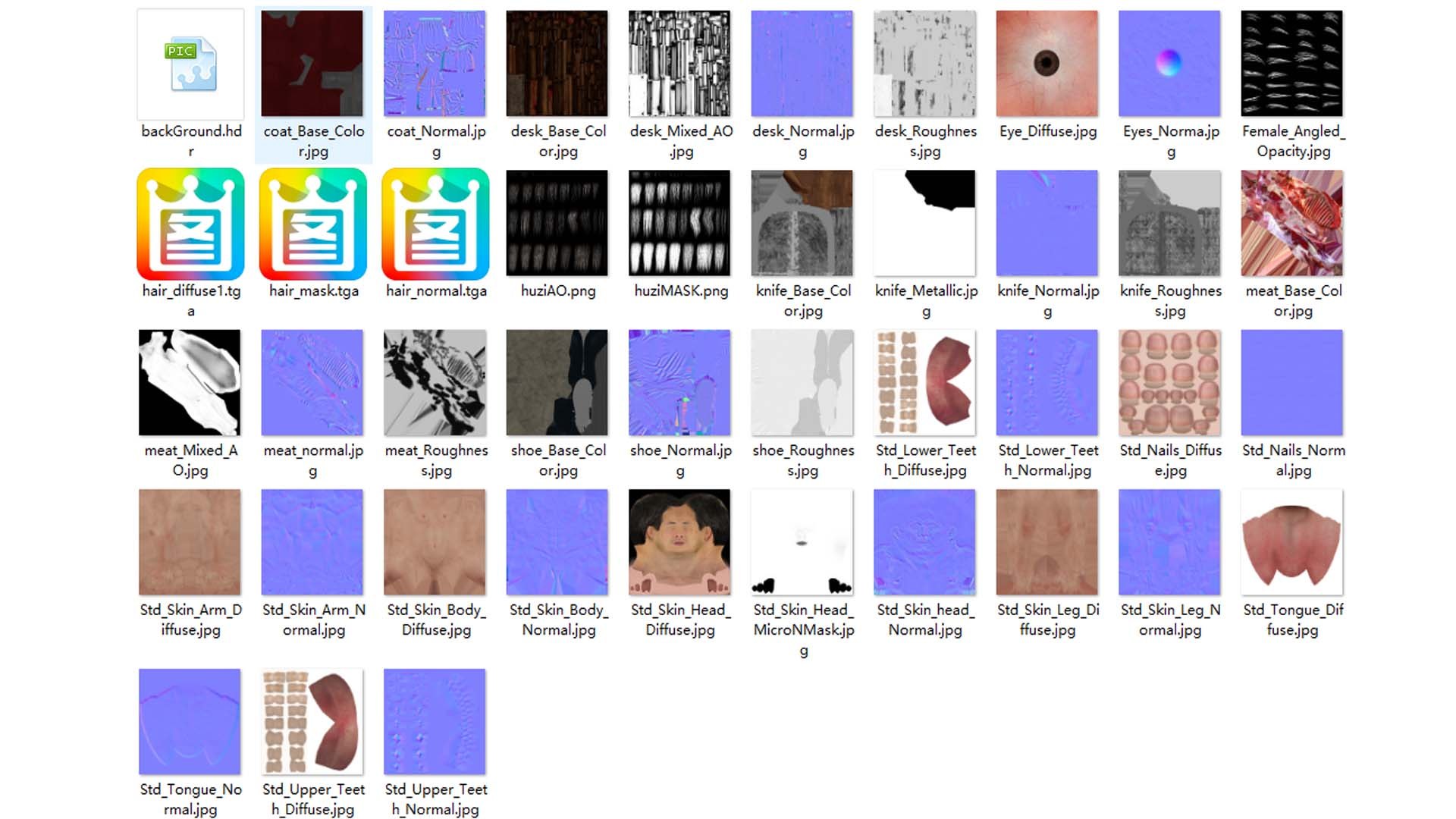Click the desk_Mixed_AO.jpg thumbnail
This screenshot has width=1456, height=819.
tap(679, 64)
